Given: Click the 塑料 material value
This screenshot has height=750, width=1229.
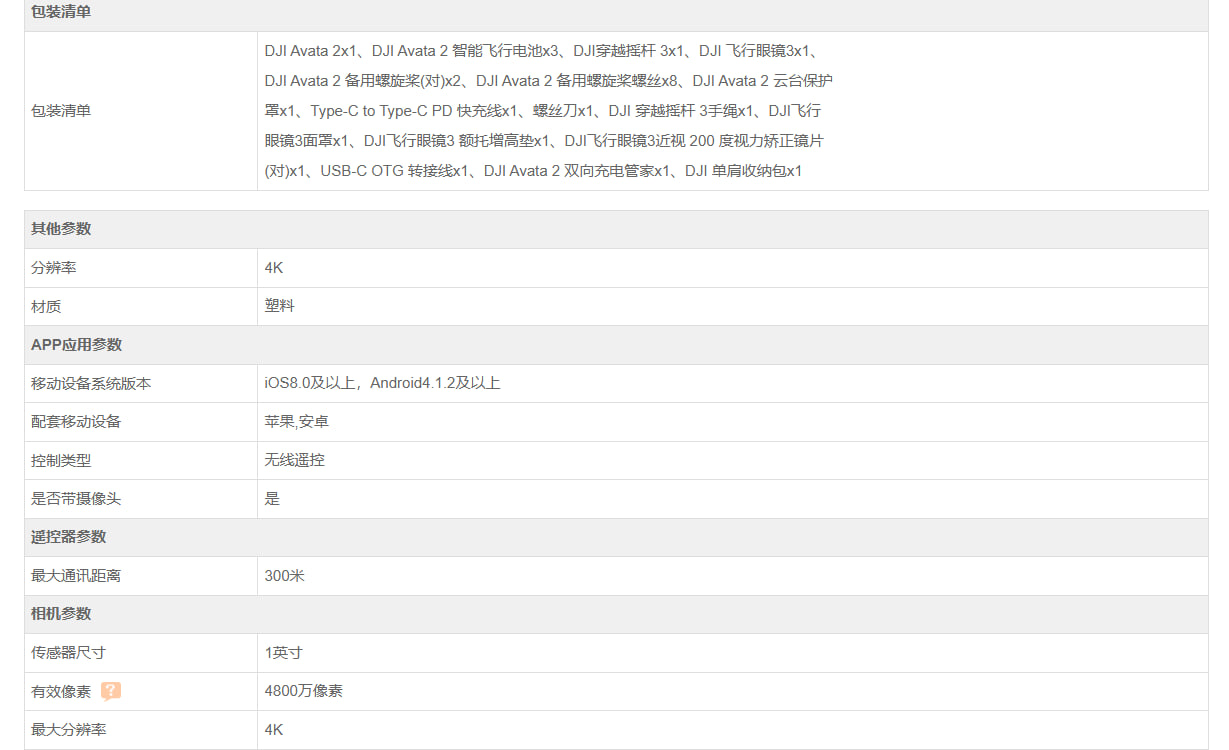Looking at the screenshot, I should 279,306.
